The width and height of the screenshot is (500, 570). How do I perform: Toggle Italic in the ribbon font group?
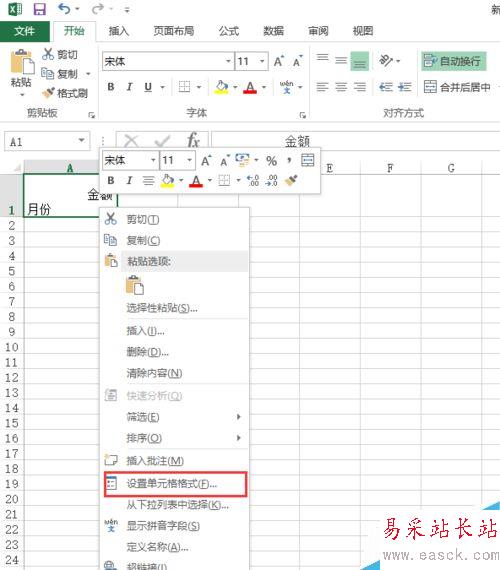[129, 87]
